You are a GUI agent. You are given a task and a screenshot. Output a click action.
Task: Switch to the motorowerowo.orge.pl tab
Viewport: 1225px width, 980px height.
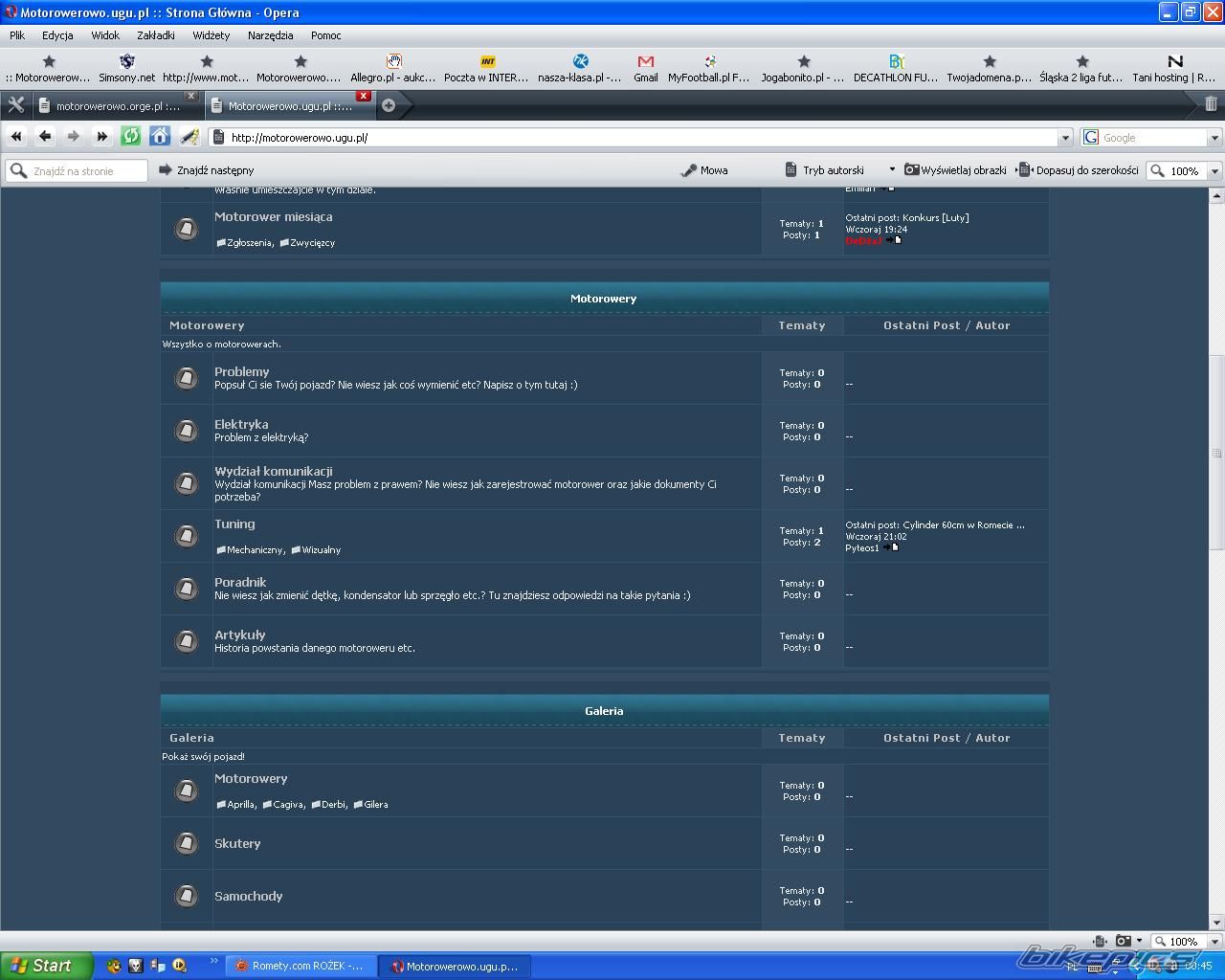coord(115,106)
